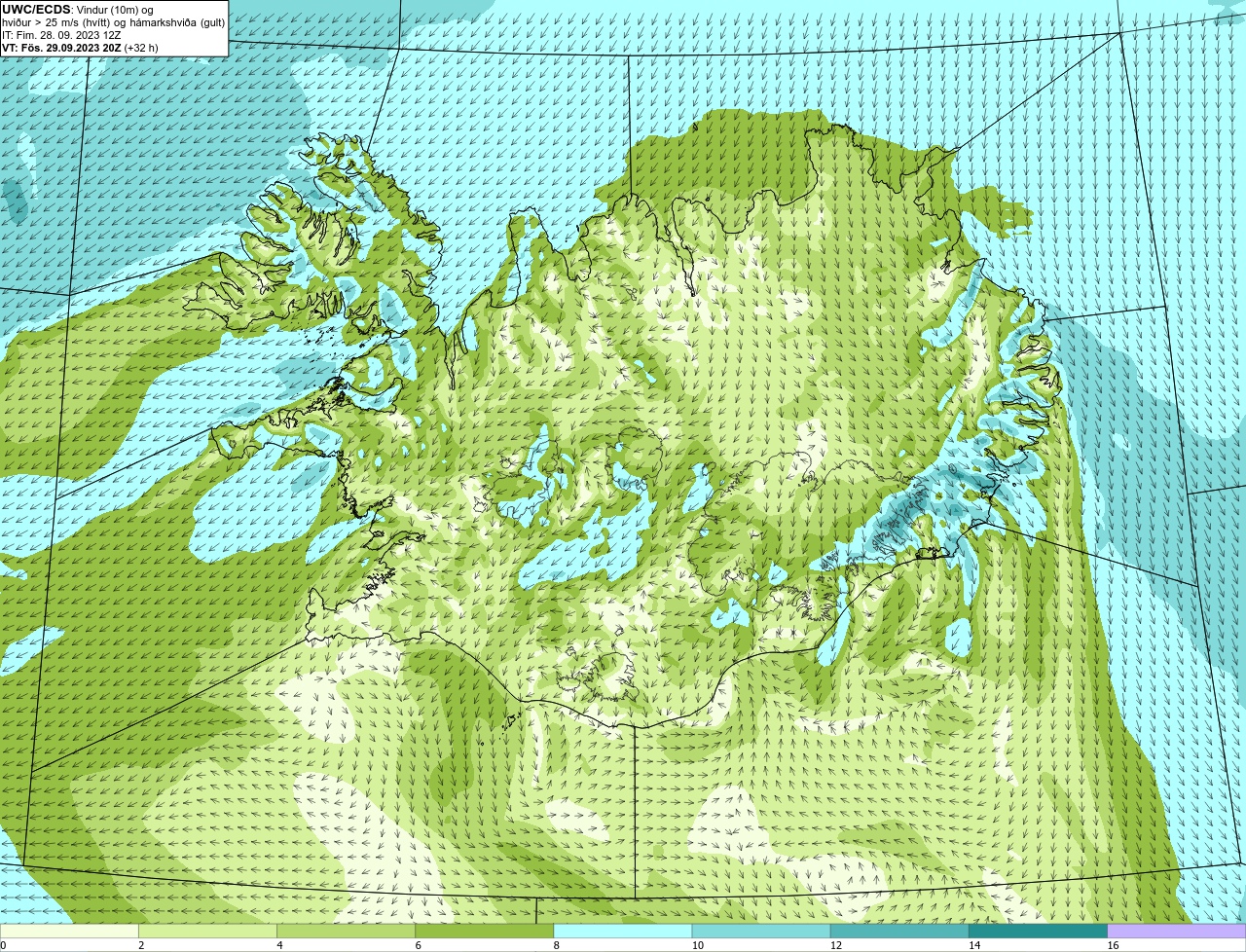The width and height of the screenshot is (1246, 952).
Task: Click the '12' label on the color scale
Action: (835, 945)
